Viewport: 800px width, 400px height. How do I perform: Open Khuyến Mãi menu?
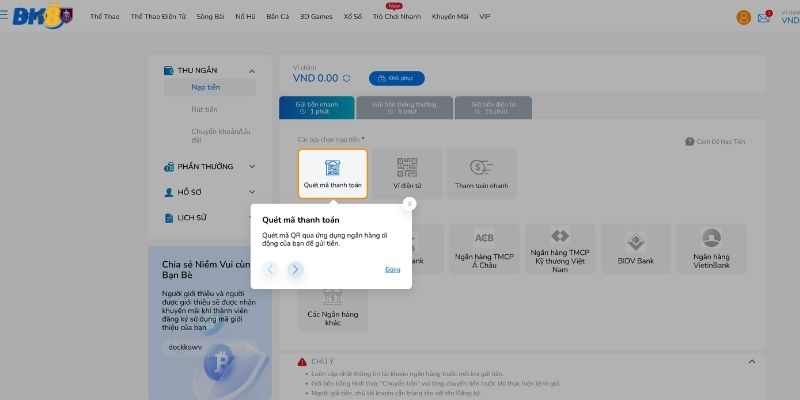450,16
